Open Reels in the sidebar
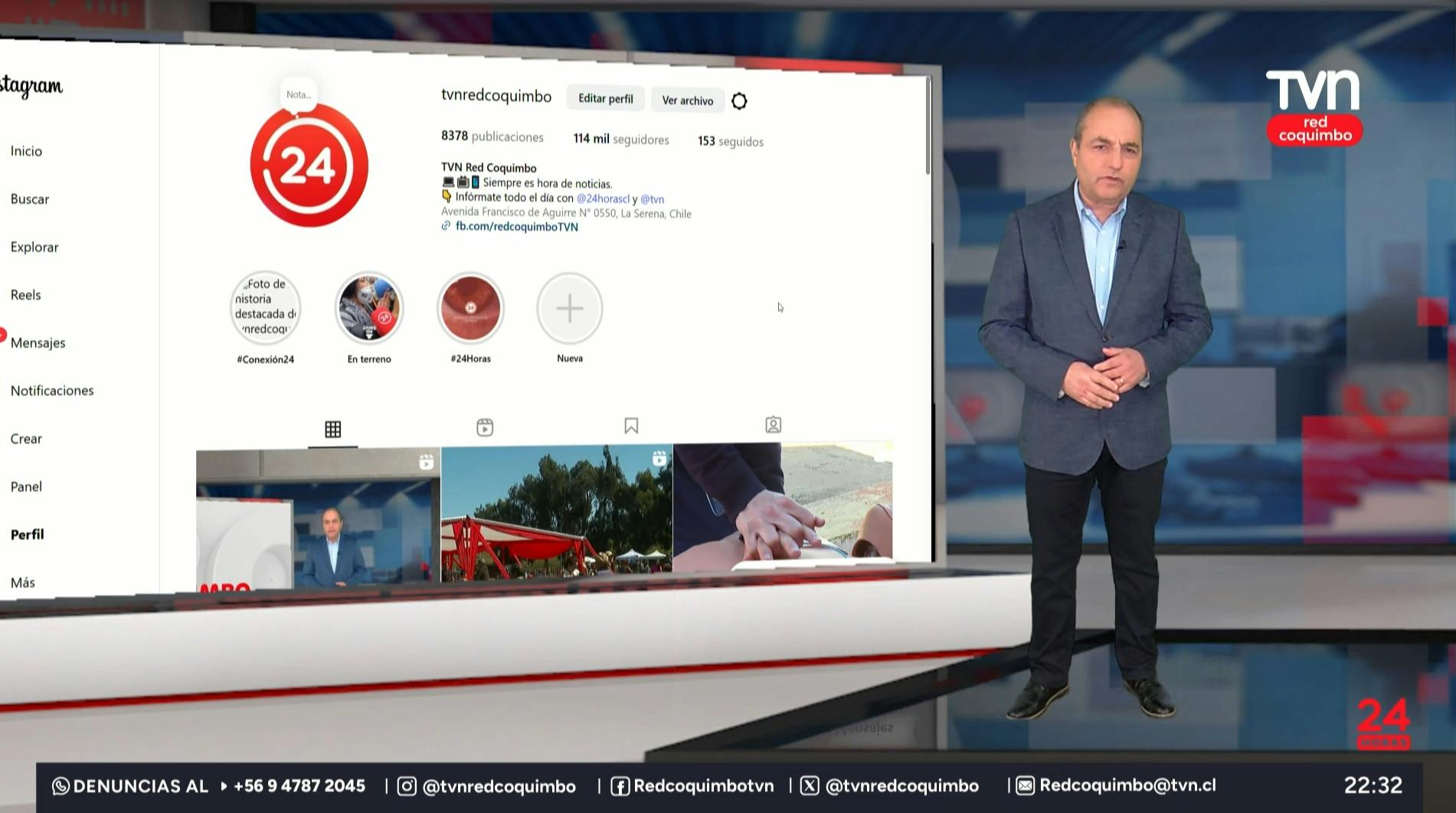This screenshot has width=1456, height=813. (x=26, y=295)
